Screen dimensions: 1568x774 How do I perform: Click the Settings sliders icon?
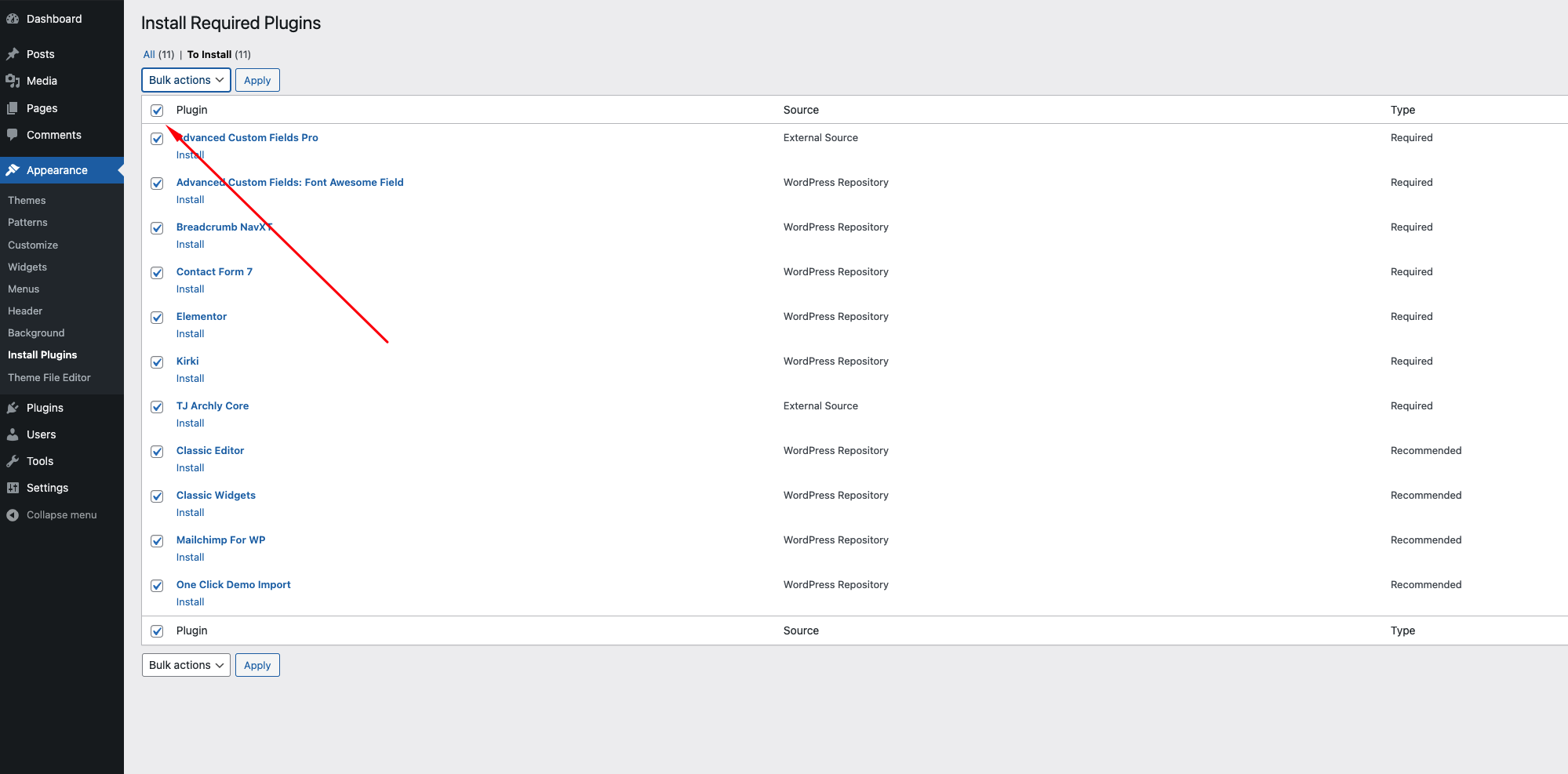(13, 488)
